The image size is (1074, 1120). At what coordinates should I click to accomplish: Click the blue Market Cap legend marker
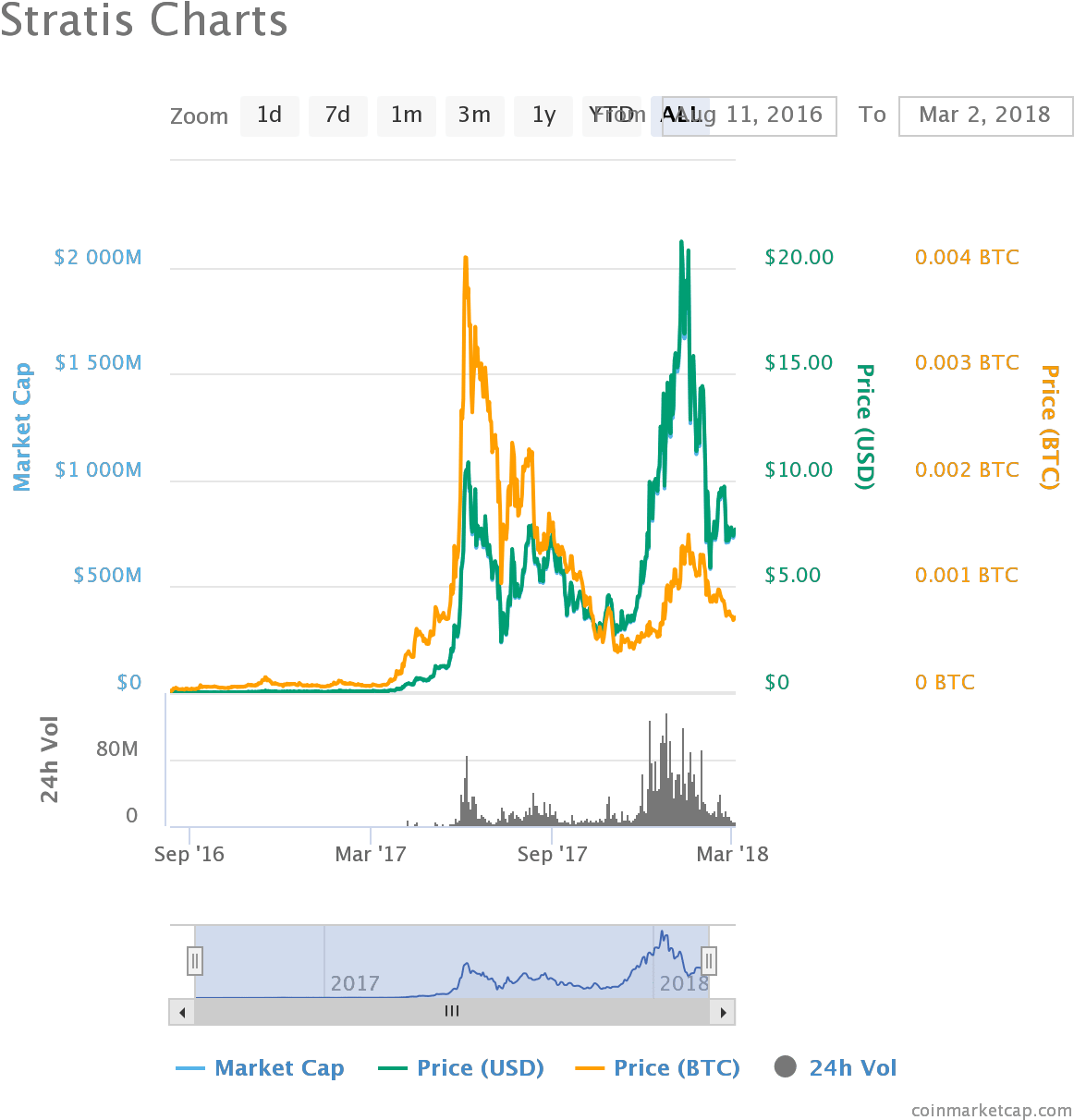coord(189,1067)
